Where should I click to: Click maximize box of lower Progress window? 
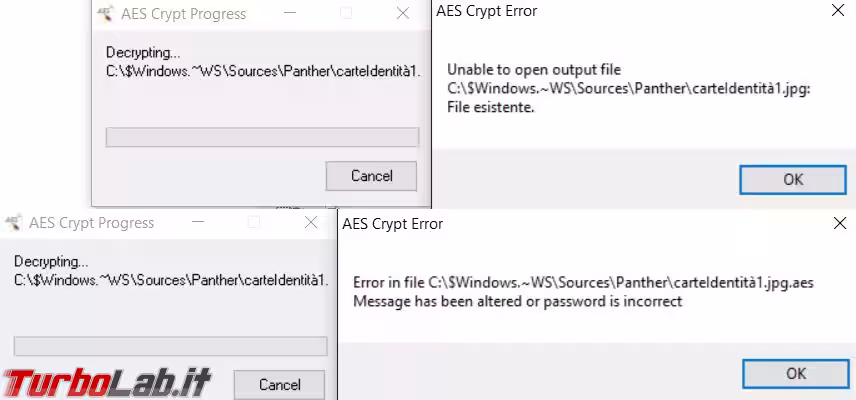coord(254,223)
